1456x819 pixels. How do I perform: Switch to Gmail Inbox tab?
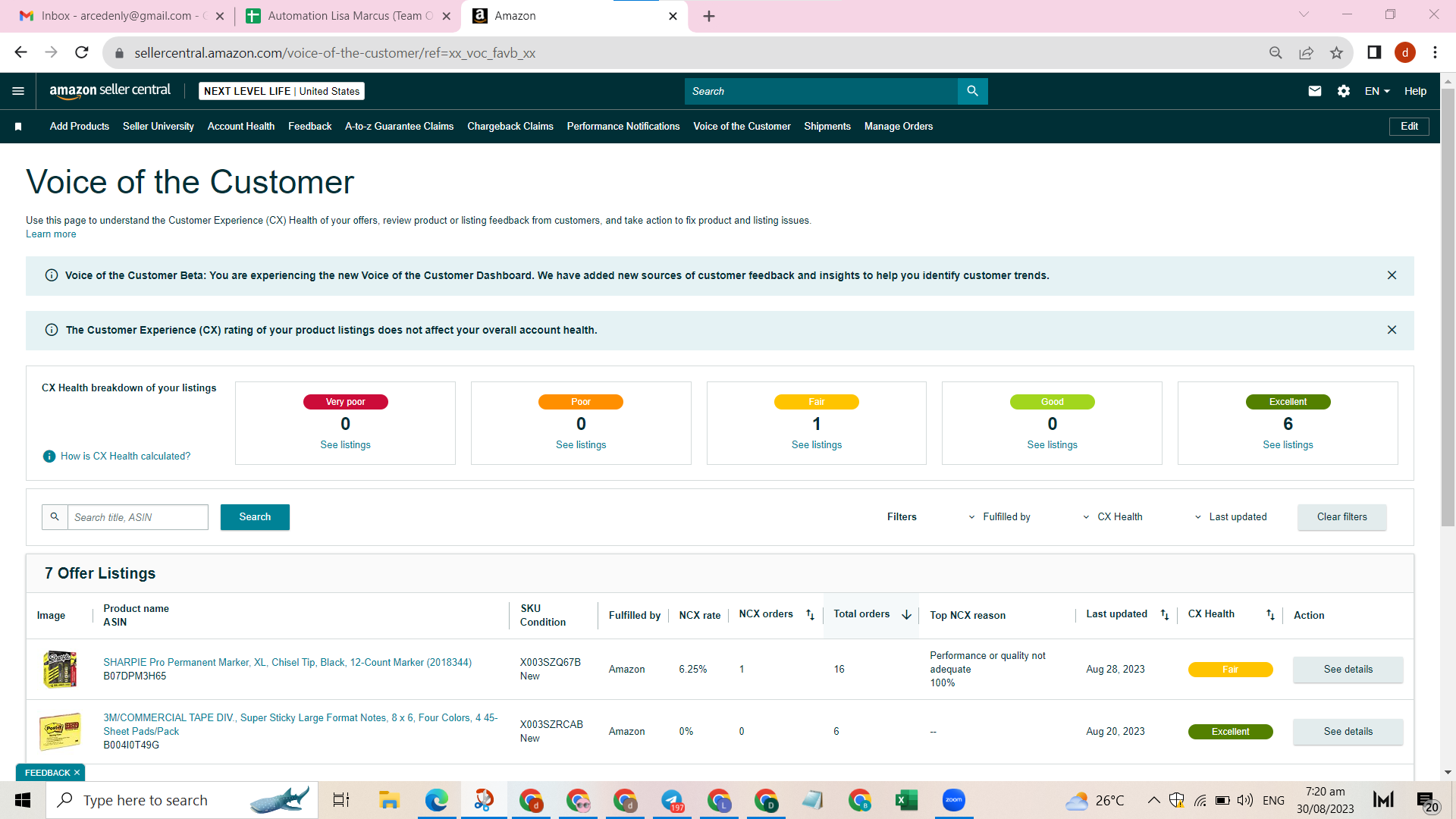pyautogui.click(x=121, y=16)
